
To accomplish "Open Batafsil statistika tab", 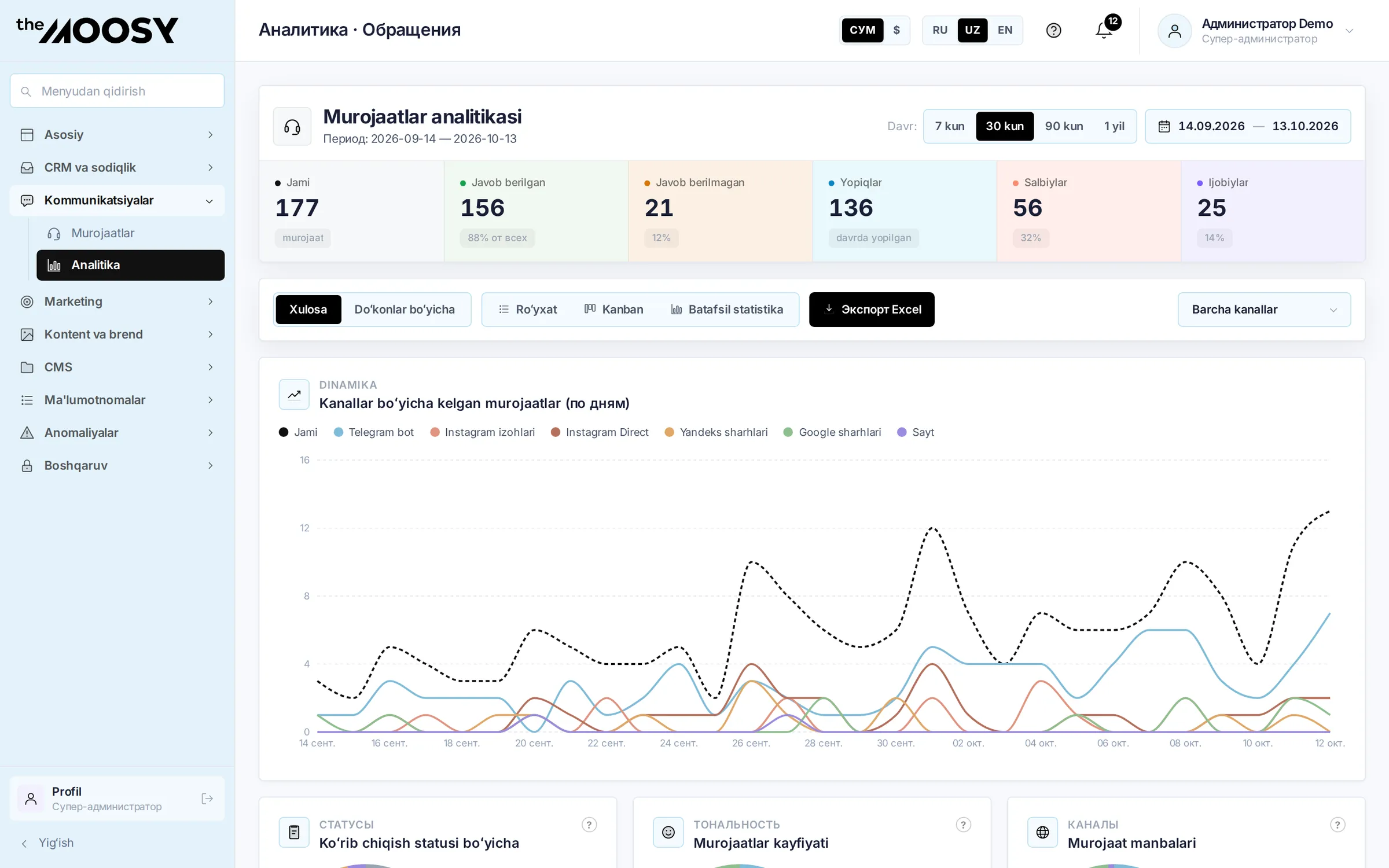I will [727, 310].
